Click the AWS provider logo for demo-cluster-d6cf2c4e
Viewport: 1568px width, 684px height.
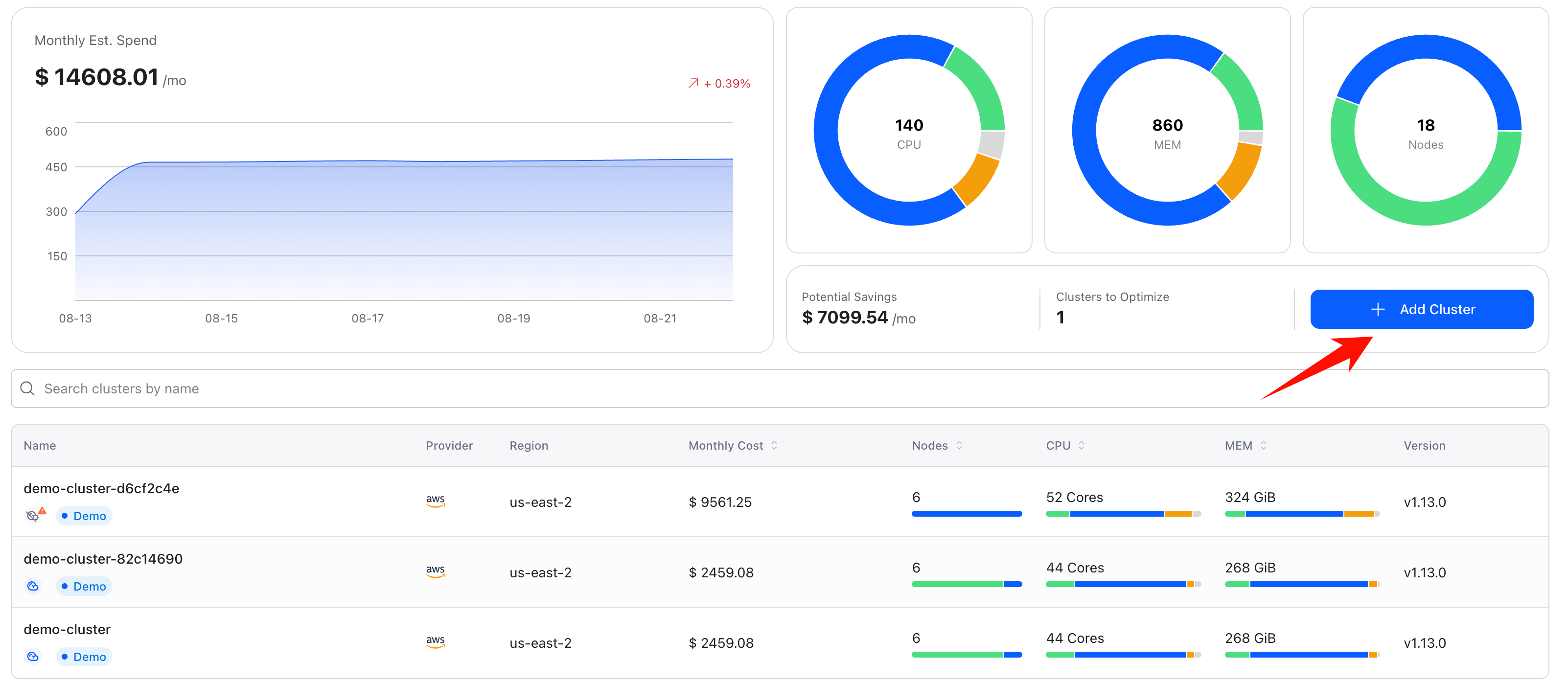point(435,501)
